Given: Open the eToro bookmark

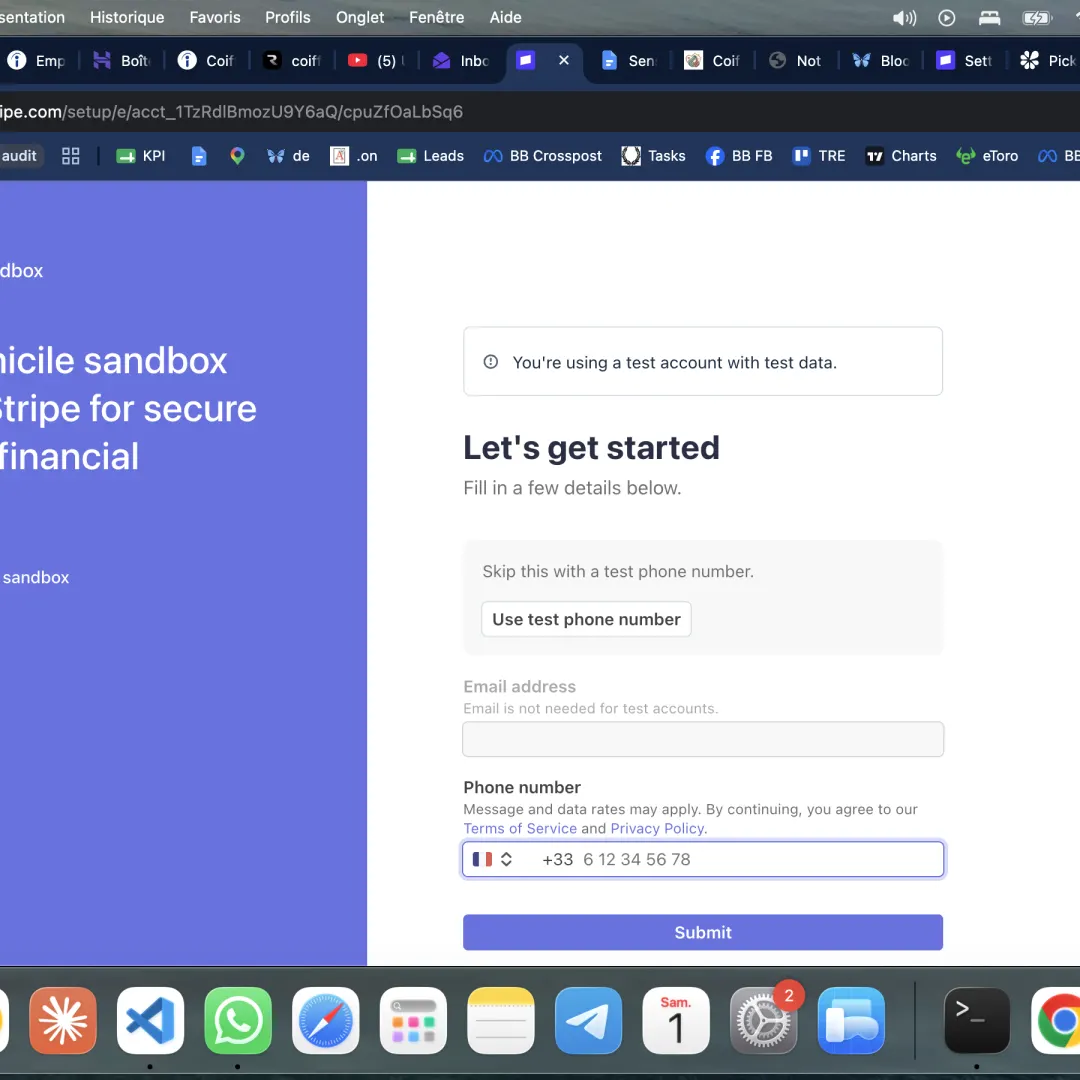Looking at the screenshot, I should (x=987, y=156).
